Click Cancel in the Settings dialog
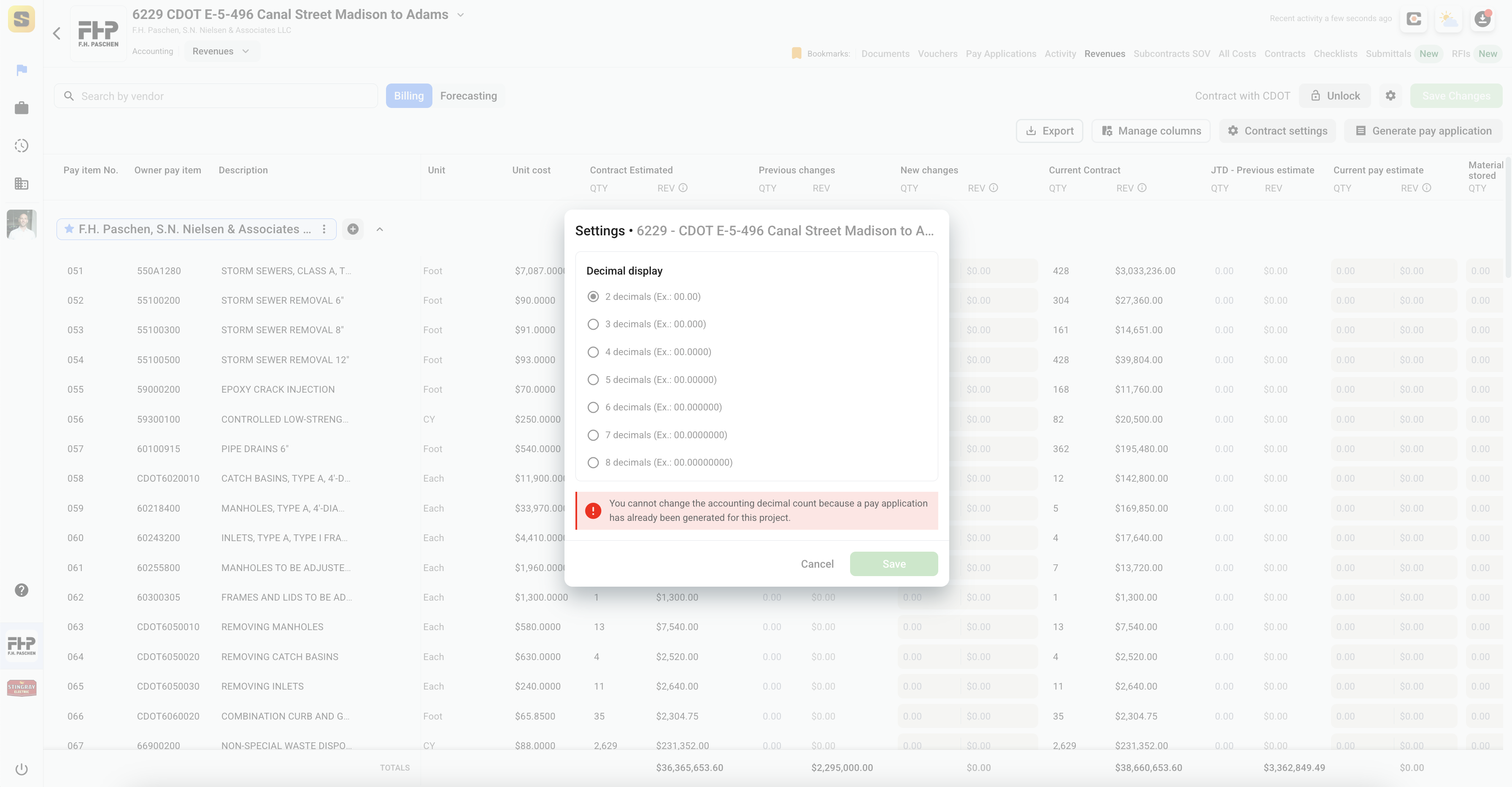The image size is (1512, 787). 817,564
